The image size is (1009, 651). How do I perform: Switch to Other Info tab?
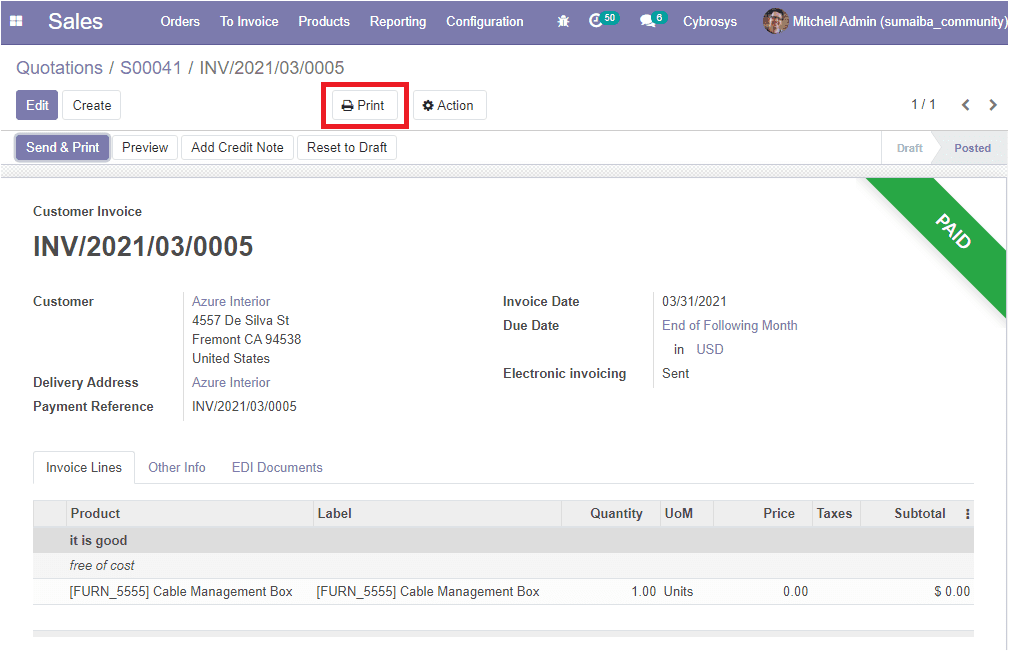pyautogui.click(x=177, y=468)
